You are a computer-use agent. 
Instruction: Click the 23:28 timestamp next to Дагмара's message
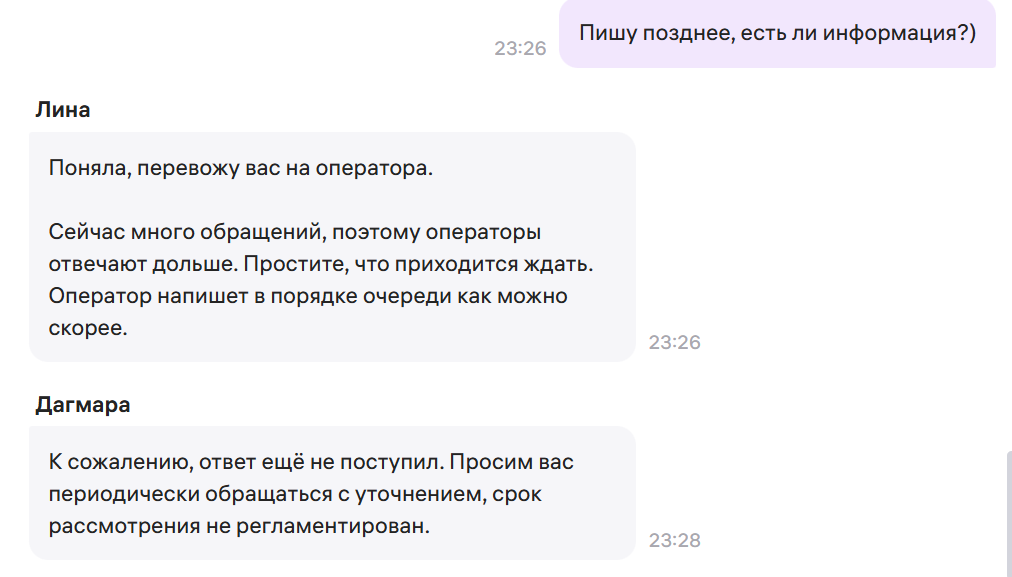pyautogui.click(x=675, y=540)
